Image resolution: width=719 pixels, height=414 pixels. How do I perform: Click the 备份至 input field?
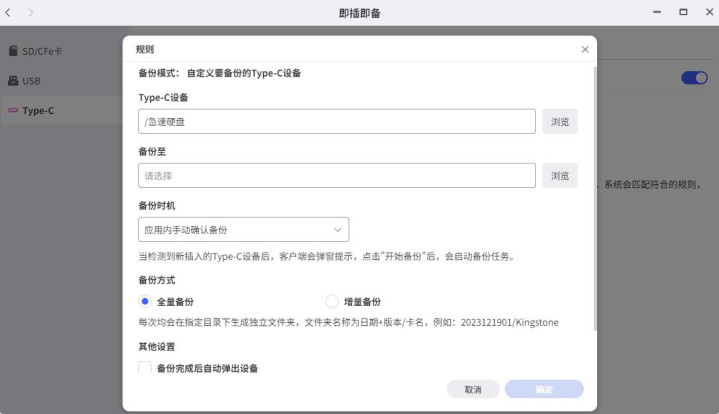coord(337,176)
